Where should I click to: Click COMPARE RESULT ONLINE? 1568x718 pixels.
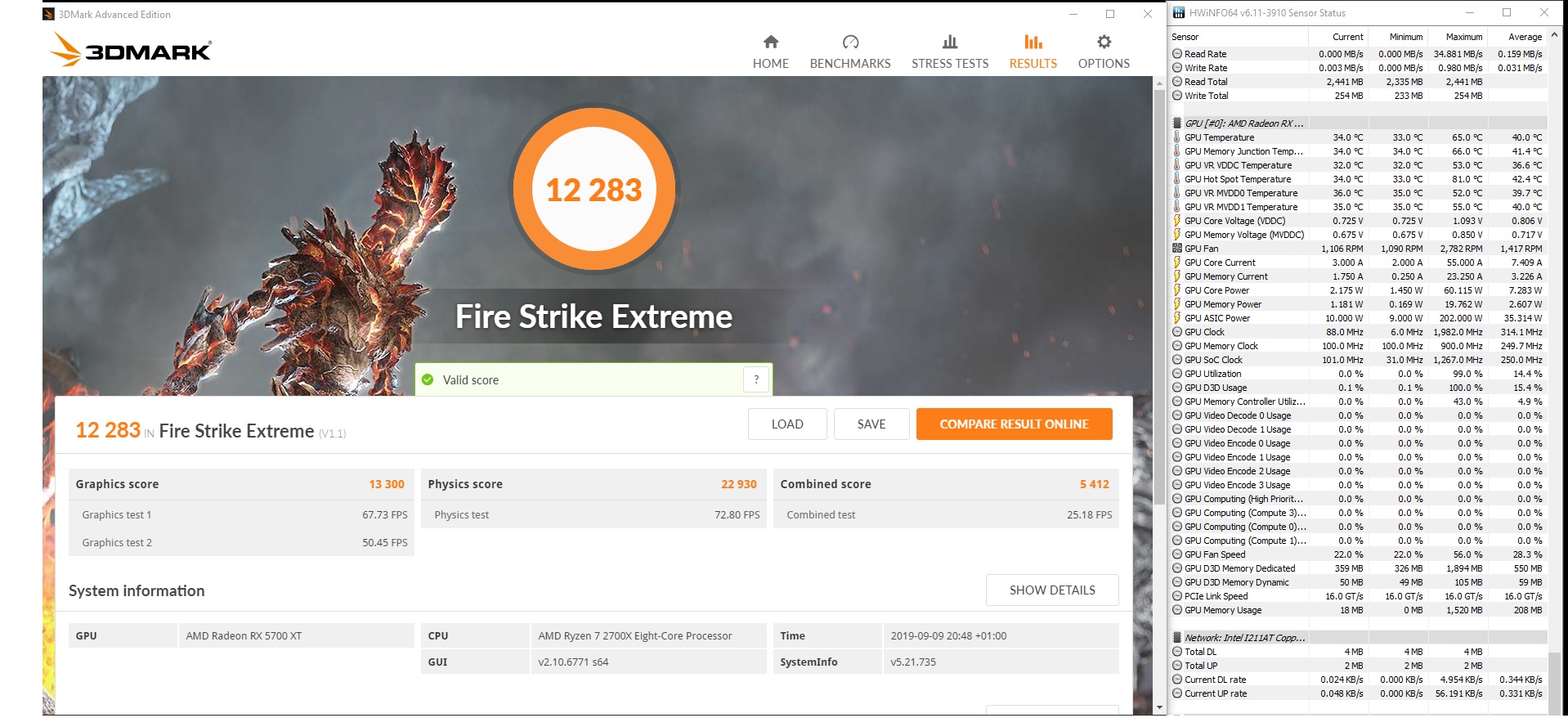[x=1014, y=424]
